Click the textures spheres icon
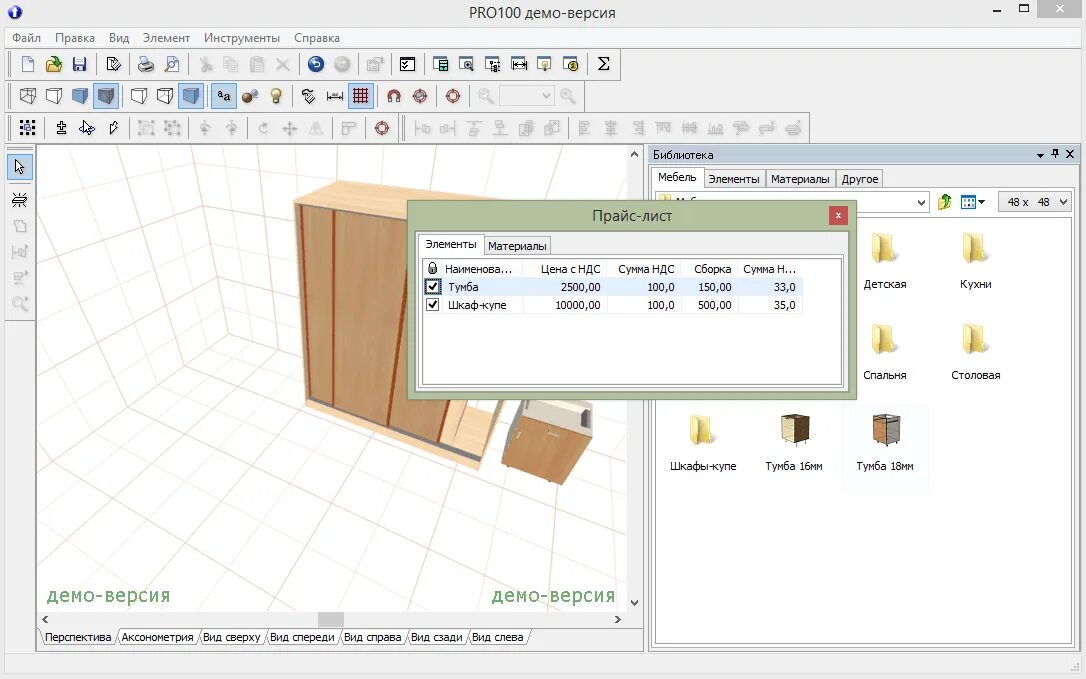Image resolution: width=1086 pixels, height=679 pixels. 250,96
